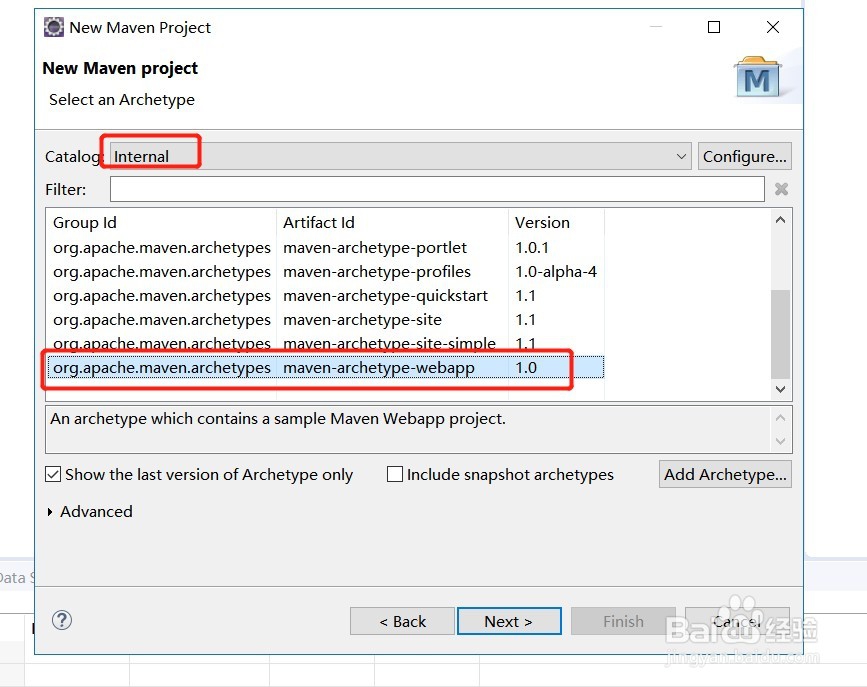Click into the Filter text field

(x=437, y=189)
